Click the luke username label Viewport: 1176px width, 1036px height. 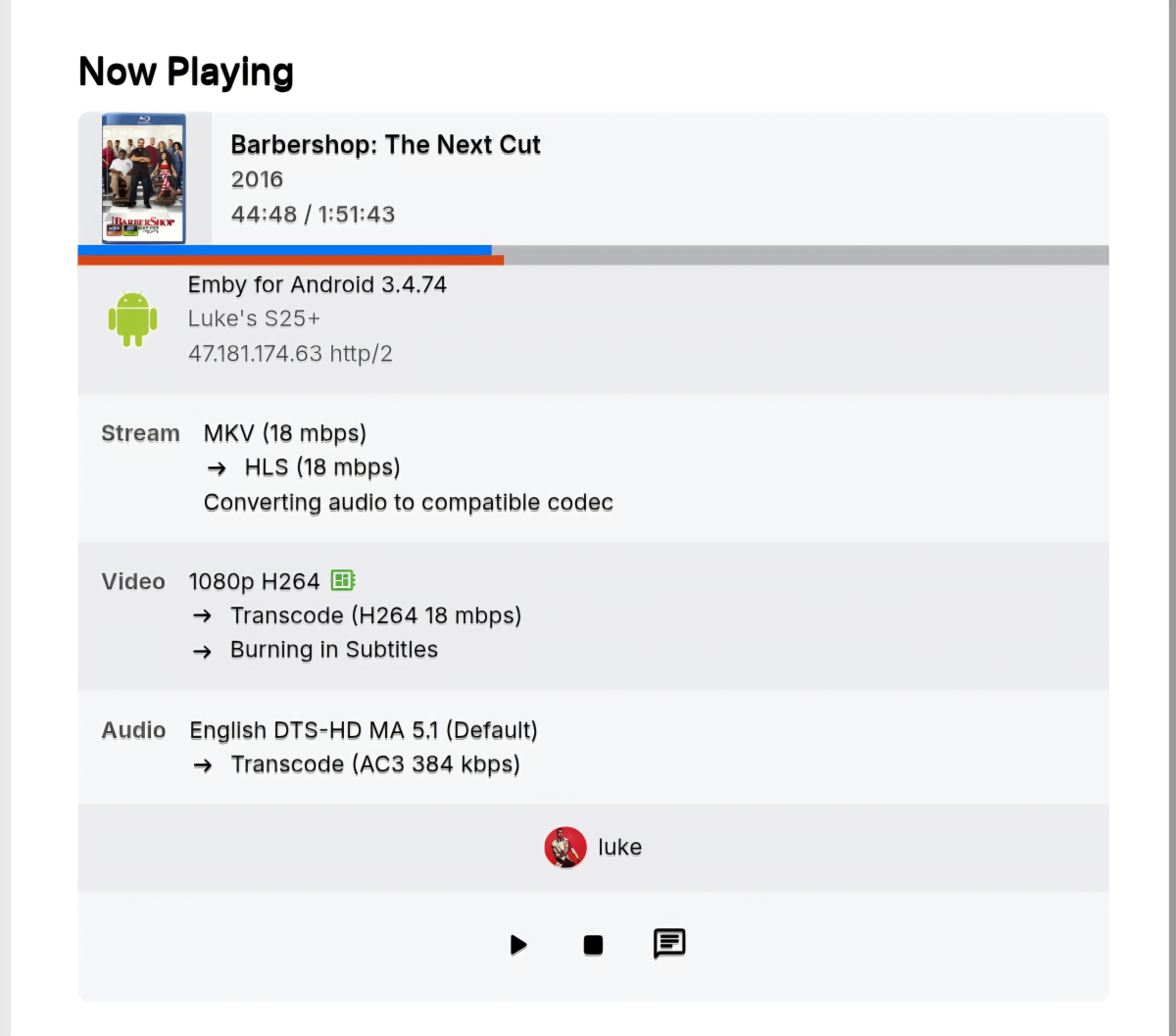[619, 848]
